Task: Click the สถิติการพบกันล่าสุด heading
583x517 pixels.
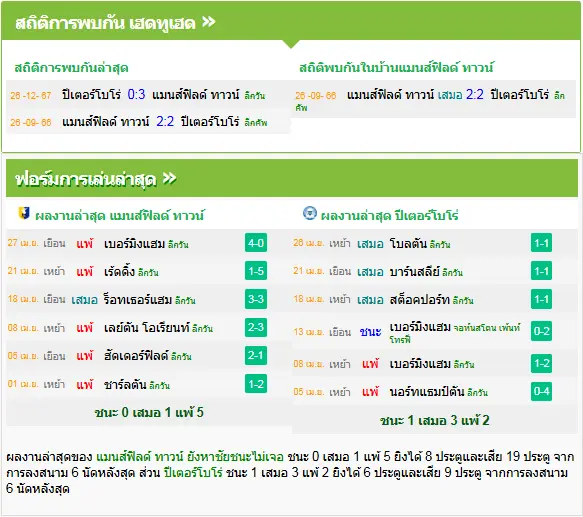Action: (71, 68)
